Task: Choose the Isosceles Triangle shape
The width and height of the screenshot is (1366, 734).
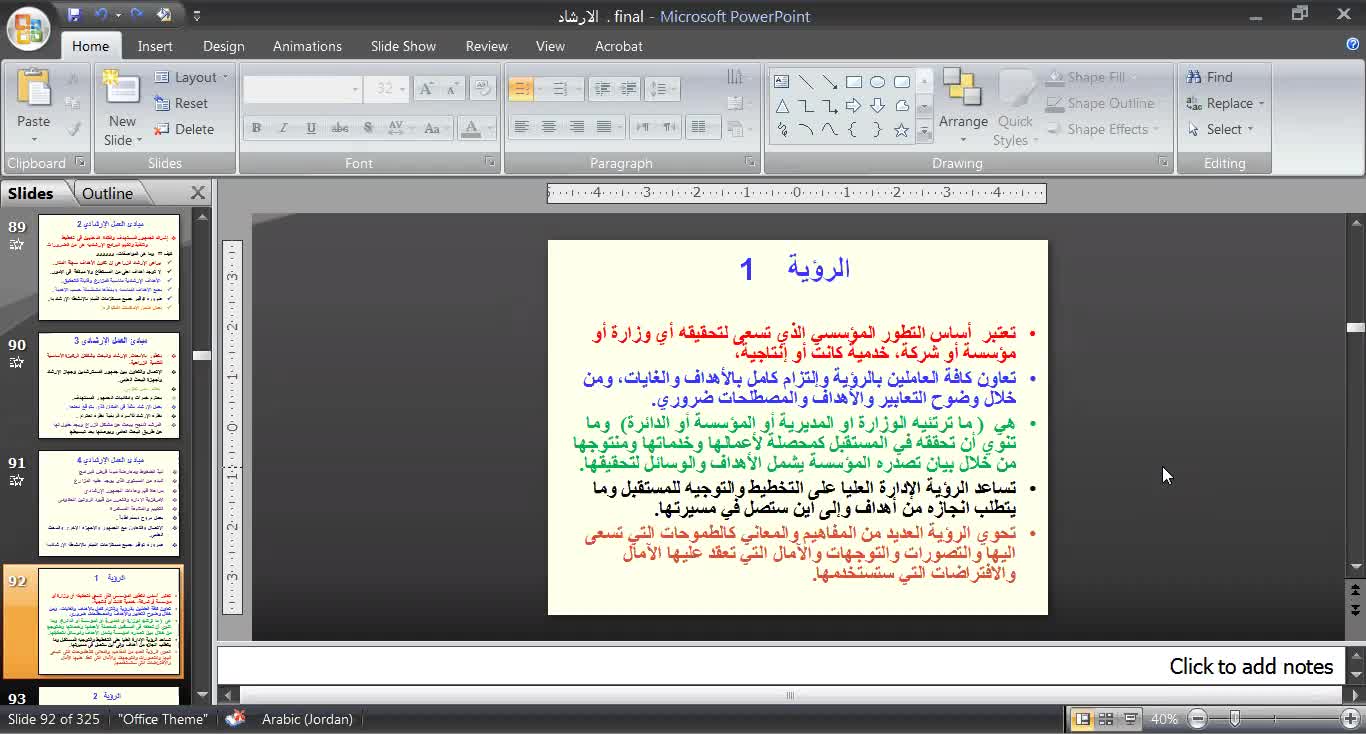Action: click(781, 106)
